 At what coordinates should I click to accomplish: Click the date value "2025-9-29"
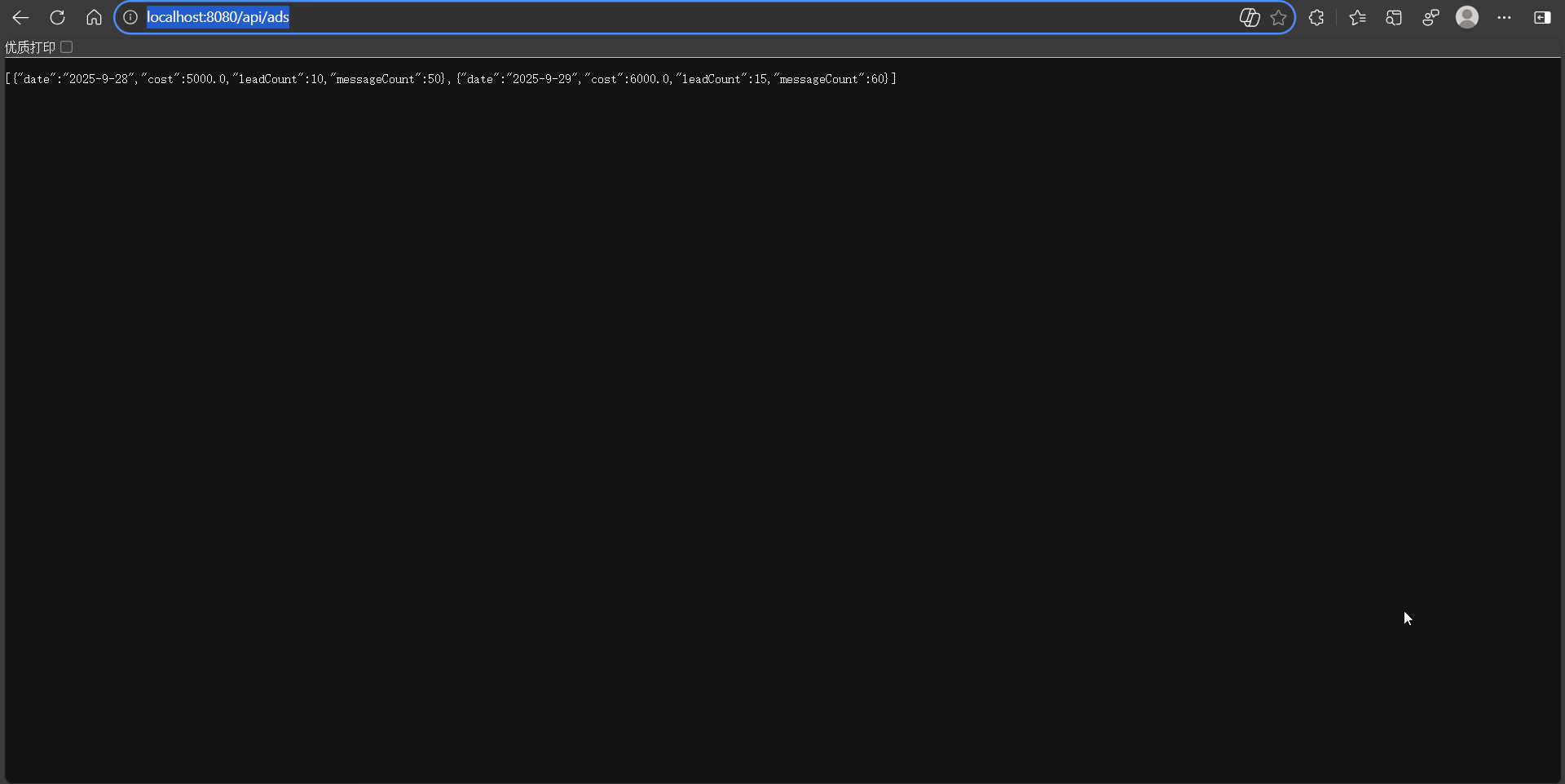[542, 79]
